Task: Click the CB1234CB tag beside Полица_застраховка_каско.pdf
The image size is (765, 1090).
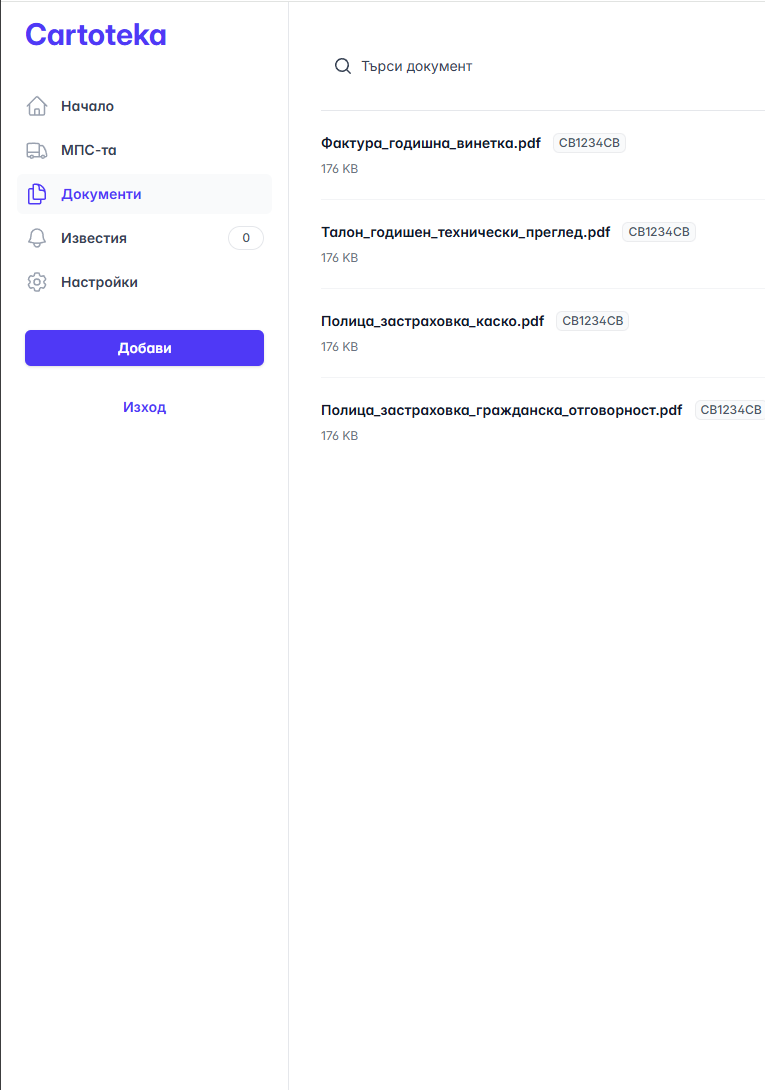Action: [592, 321]
